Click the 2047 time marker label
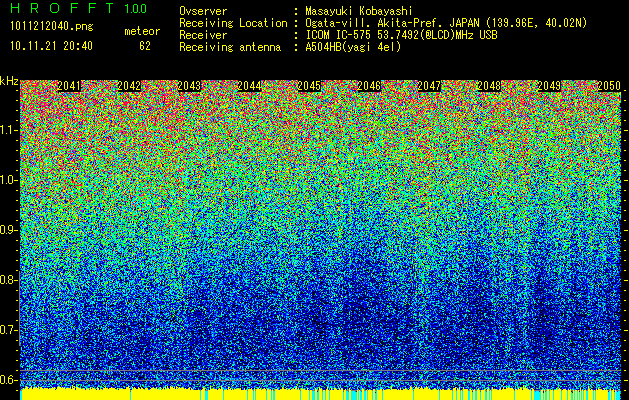629x400 pixels. 429,86
